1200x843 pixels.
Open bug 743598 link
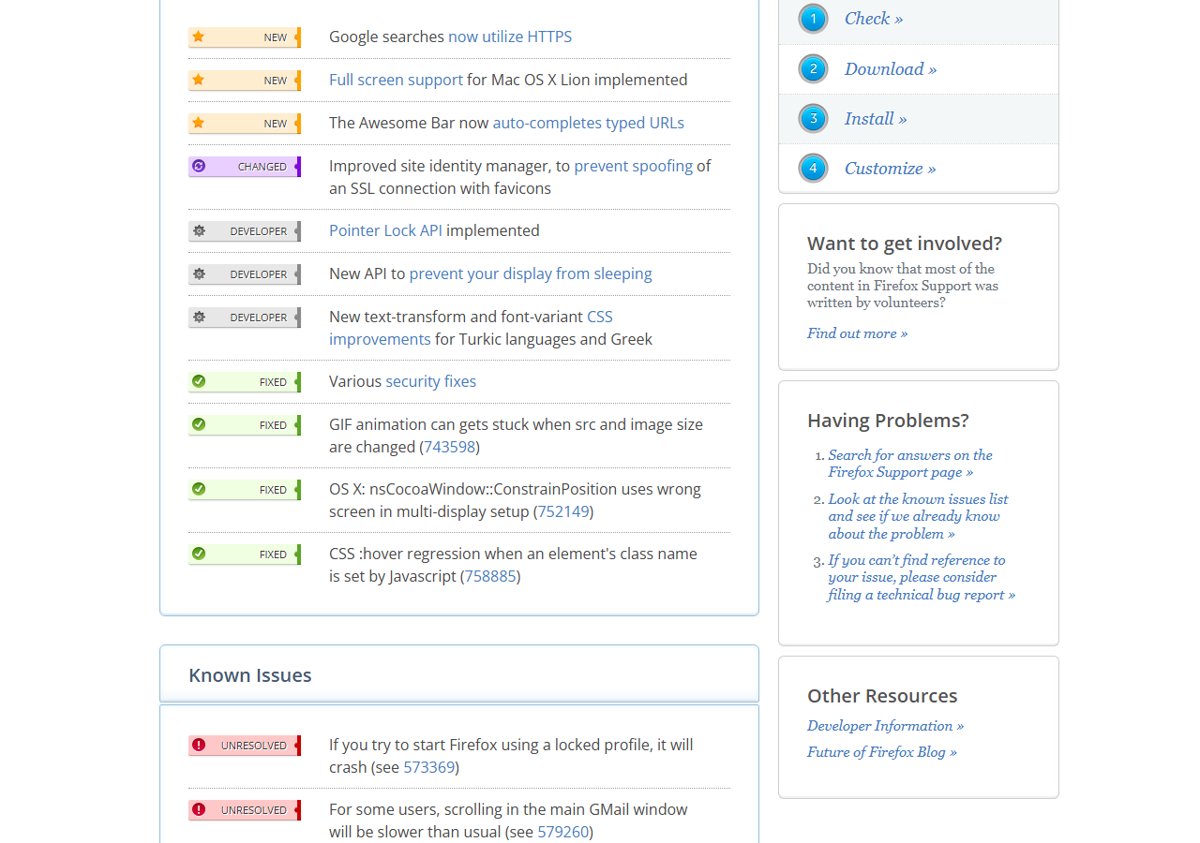449,447
